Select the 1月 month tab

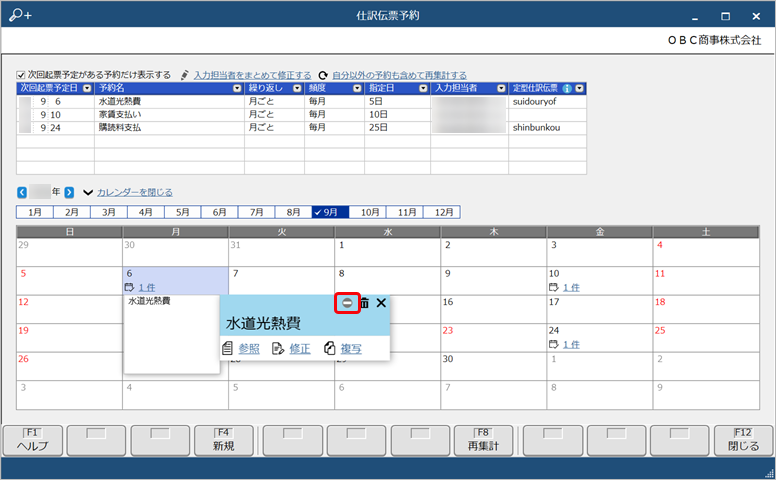pyautogui.click(x=35, y=212)
